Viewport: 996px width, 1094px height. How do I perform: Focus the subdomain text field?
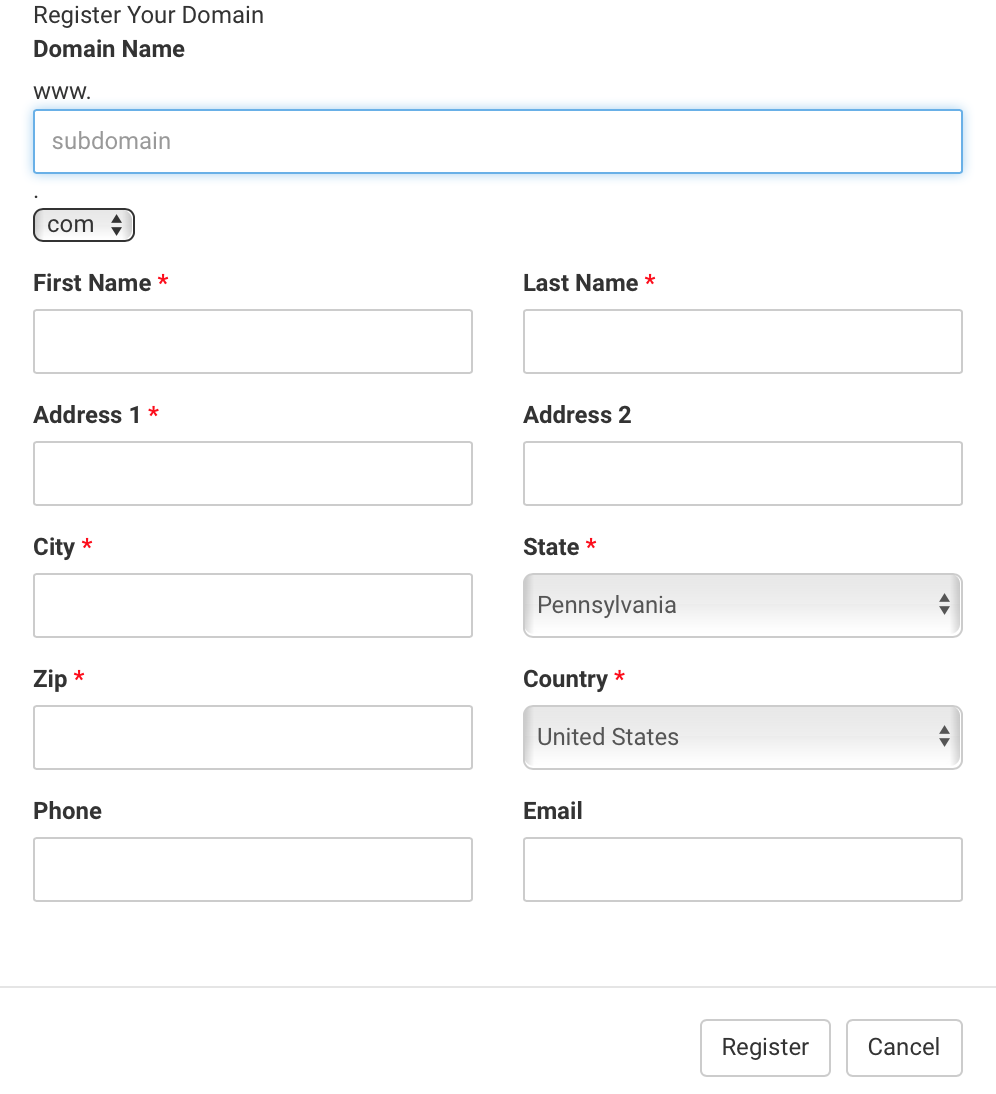tap(498, 142)
